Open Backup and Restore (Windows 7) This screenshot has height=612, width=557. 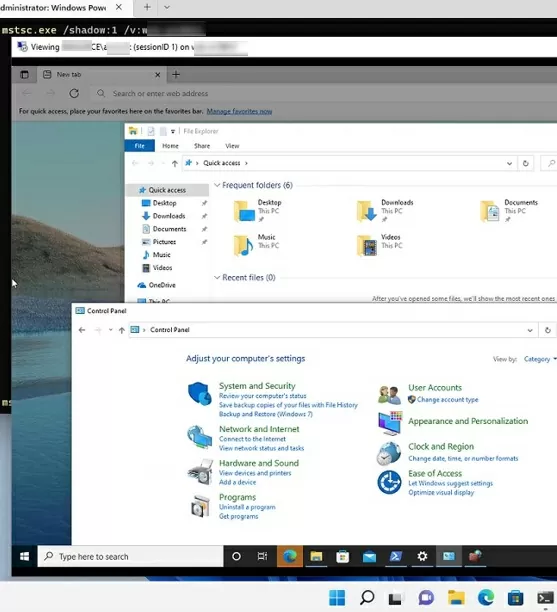(265, 414)
